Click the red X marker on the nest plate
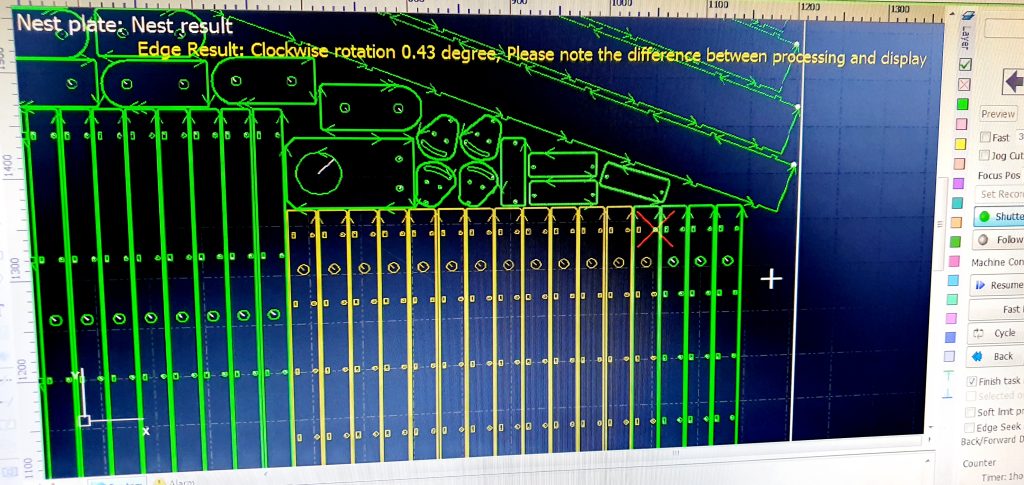Viewport: 1024px width, 485px height. pyautogui.click(x=655, y=228)
